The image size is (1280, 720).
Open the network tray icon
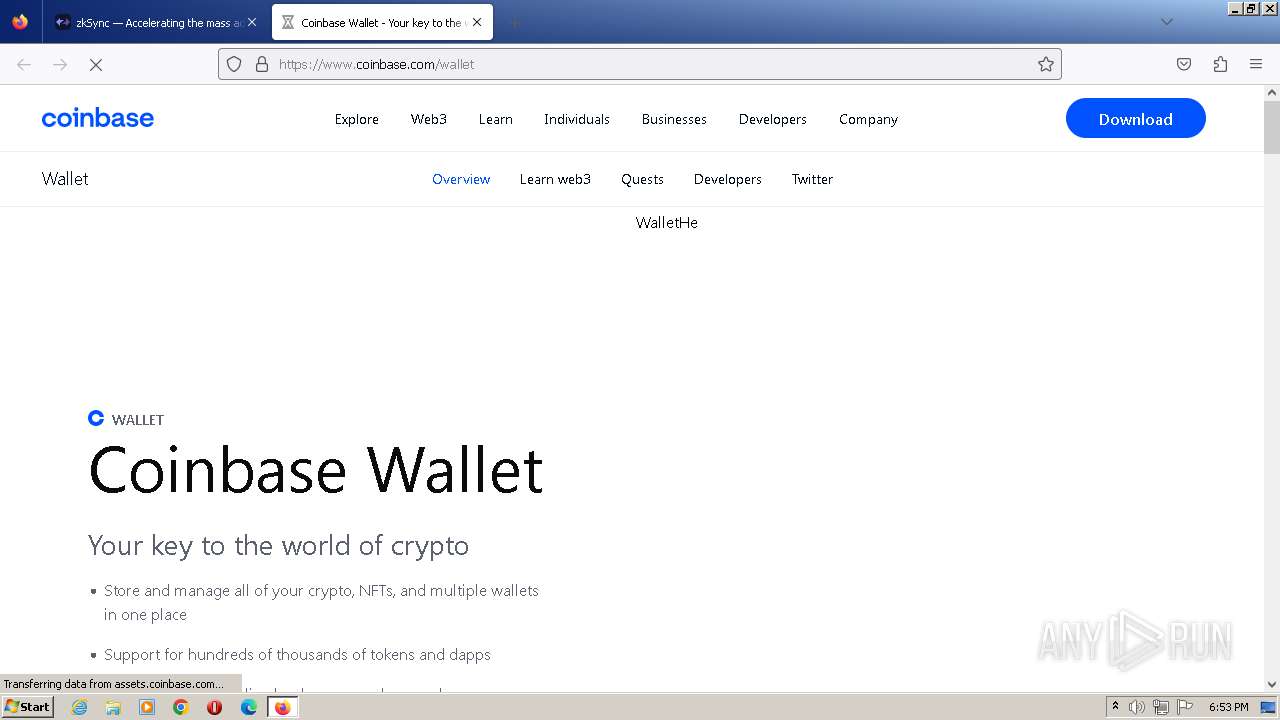[1161, 707]
